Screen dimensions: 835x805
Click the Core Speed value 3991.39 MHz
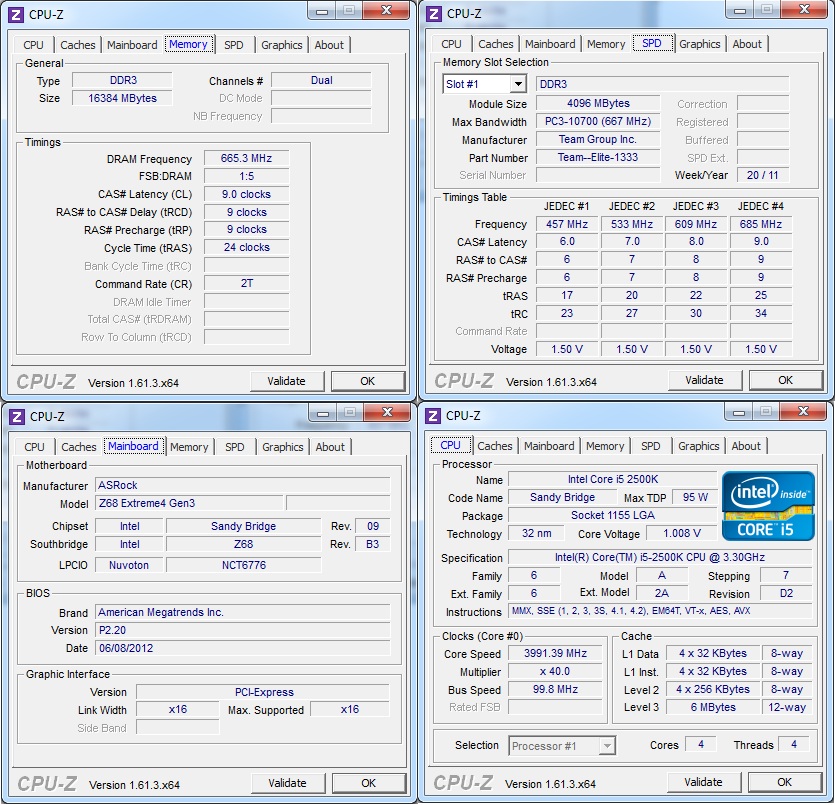click(x=555, y=653)
